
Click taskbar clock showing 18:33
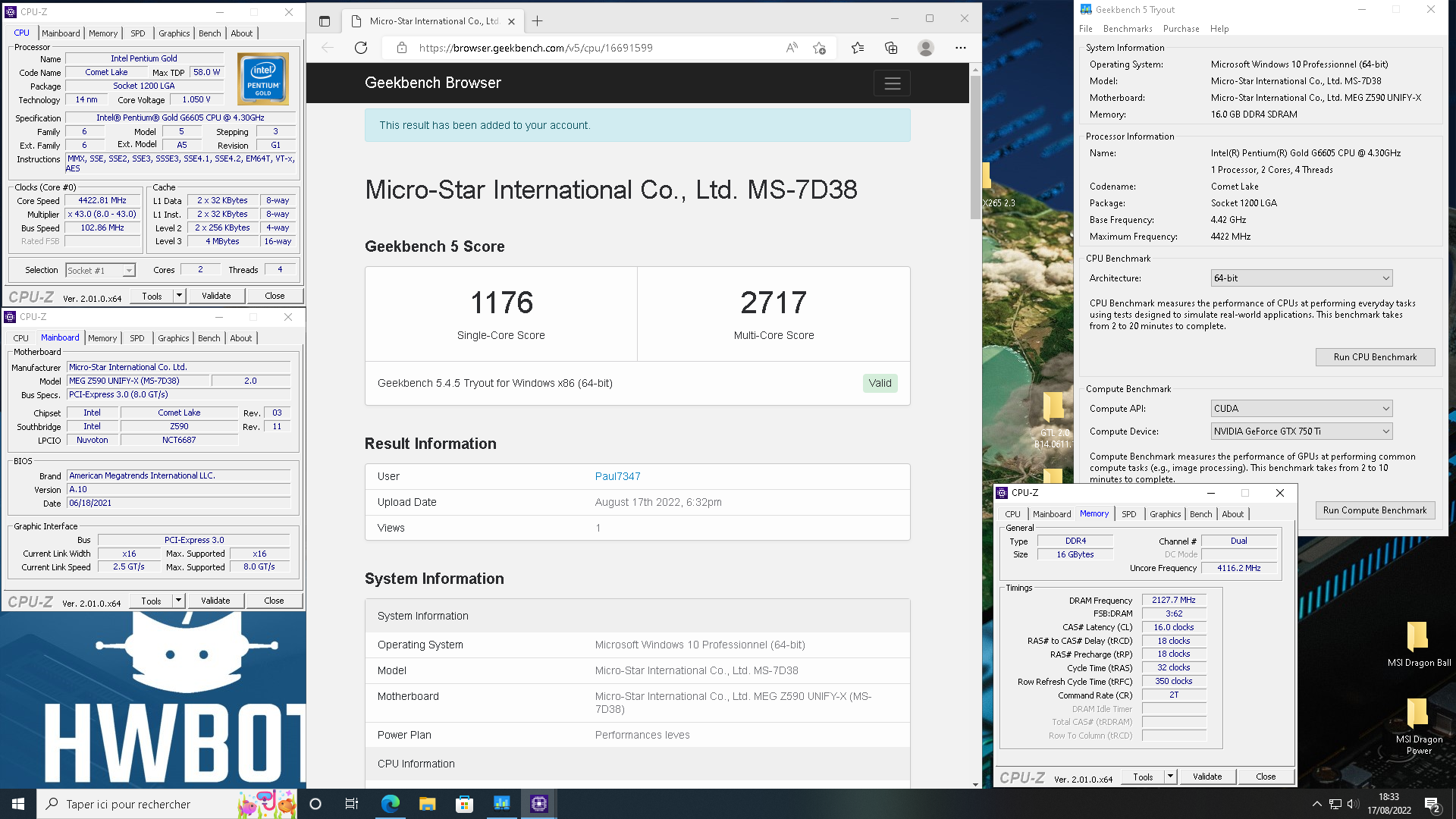click(x=1389, y=804)
